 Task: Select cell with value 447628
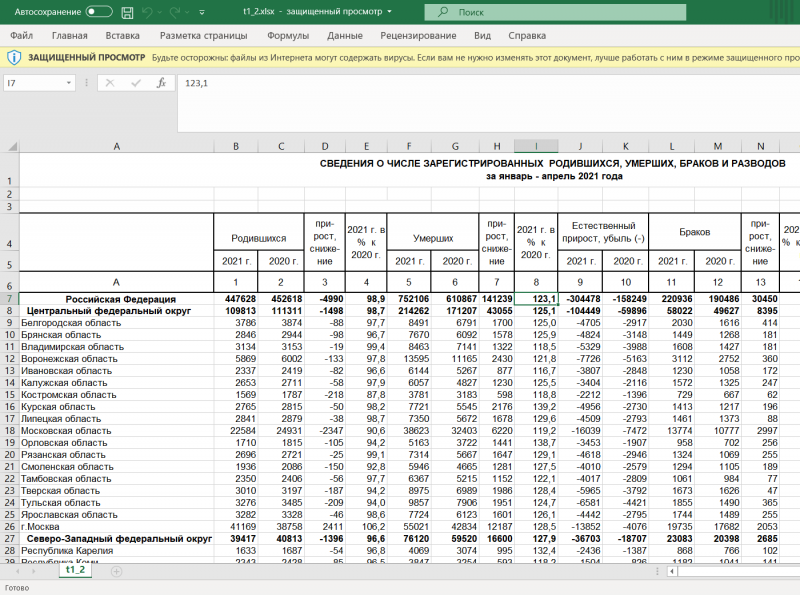(x=236, y=299)
